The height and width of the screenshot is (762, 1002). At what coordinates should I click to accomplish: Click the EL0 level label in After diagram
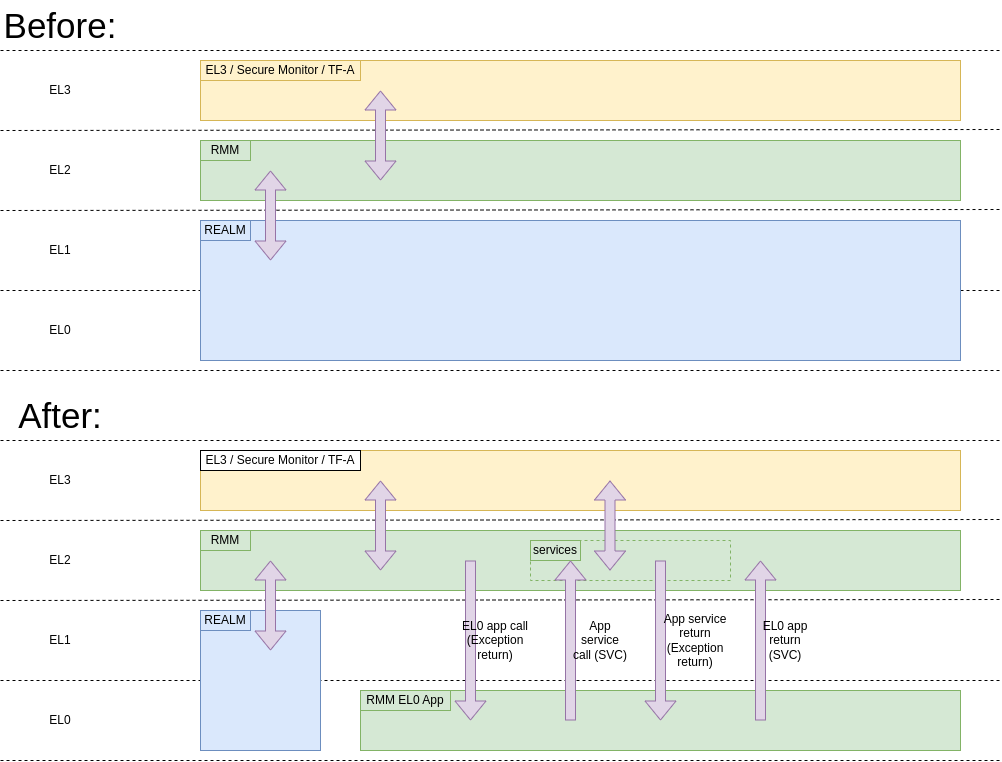(x=60, y=720)
